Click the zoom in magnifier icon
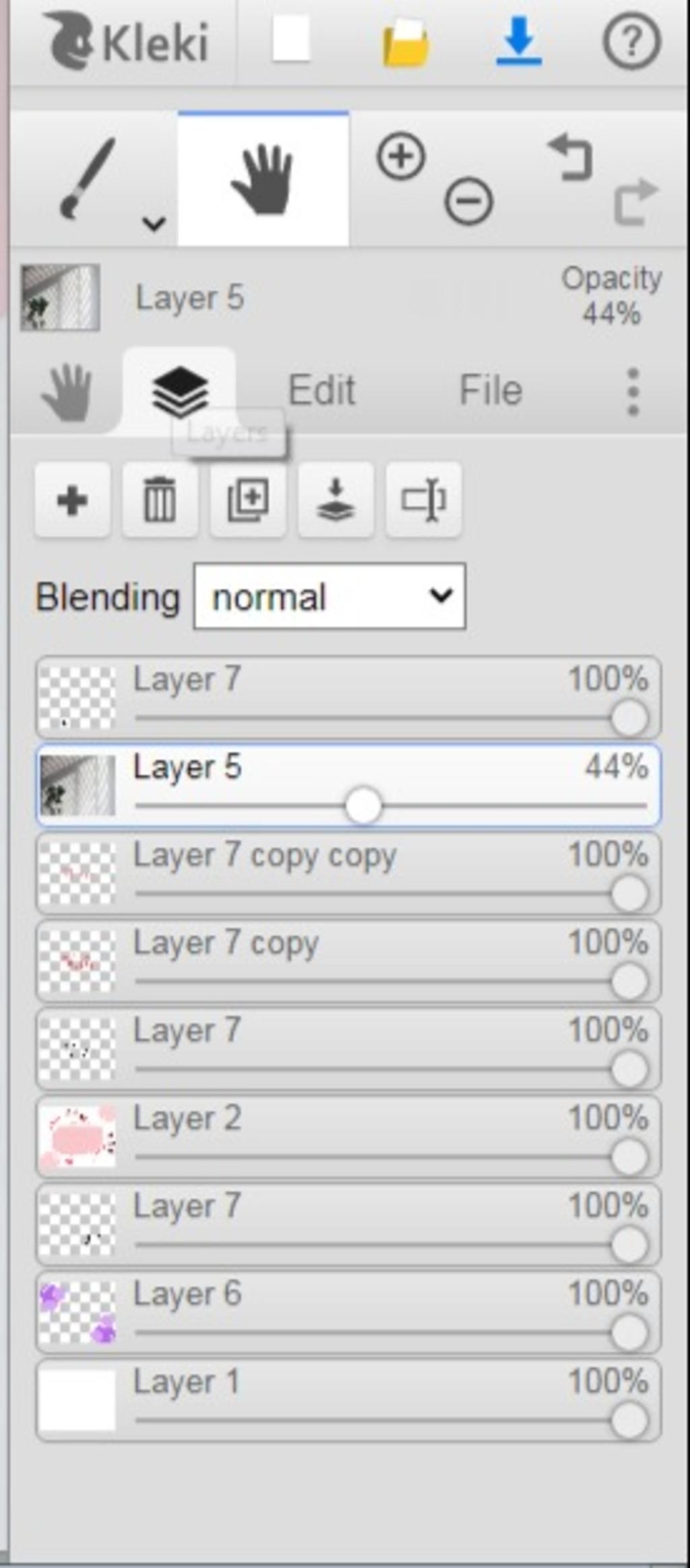 [401, 156]
